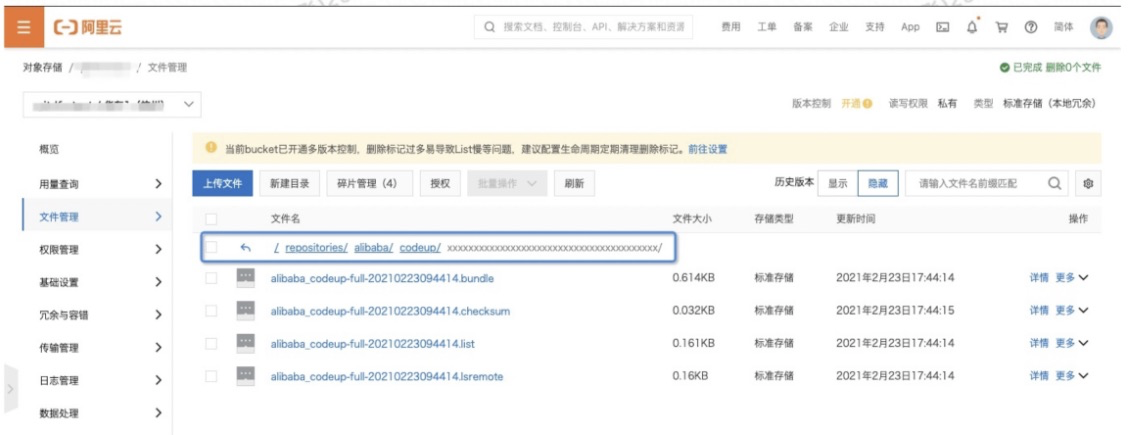
Task: Hide history versions with 隐藏
Action: click(878, 183)
